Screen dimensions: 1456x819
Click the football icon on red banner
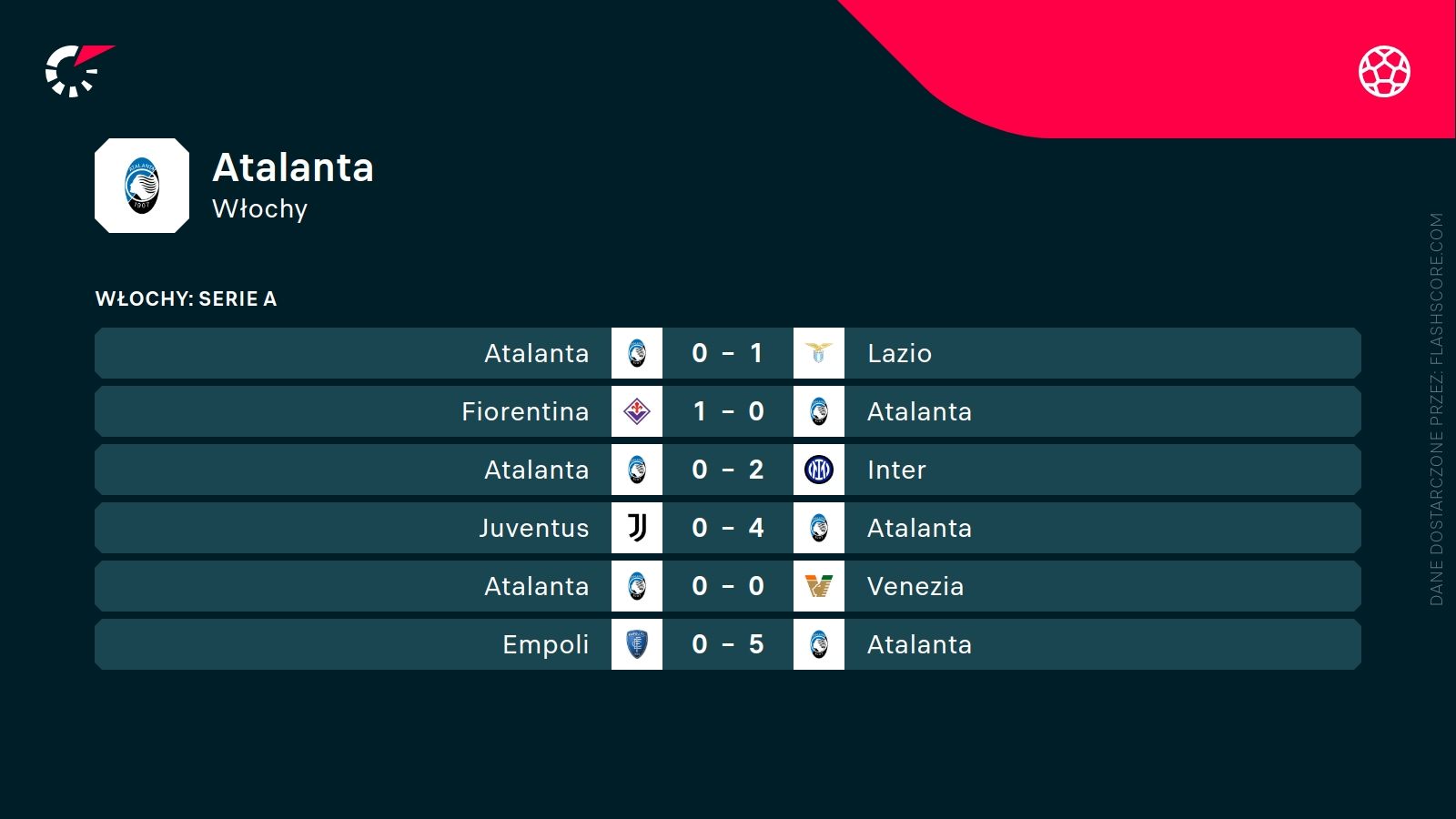tap(1384, 71)
